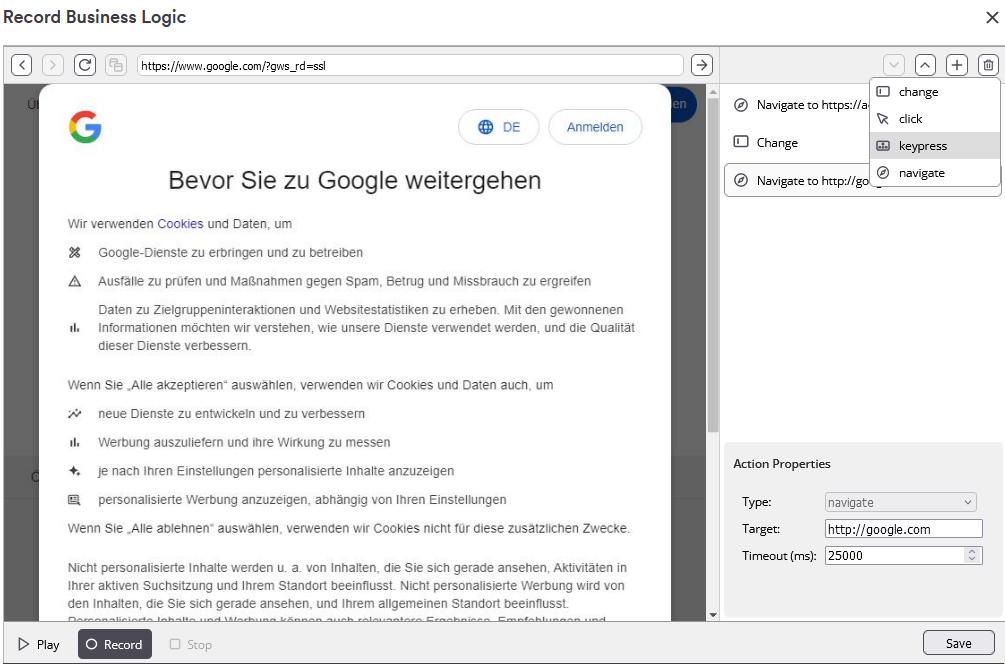Close the Record Business Logic dialog
Screen dimensions: 1005x664
tap(992, 17)
